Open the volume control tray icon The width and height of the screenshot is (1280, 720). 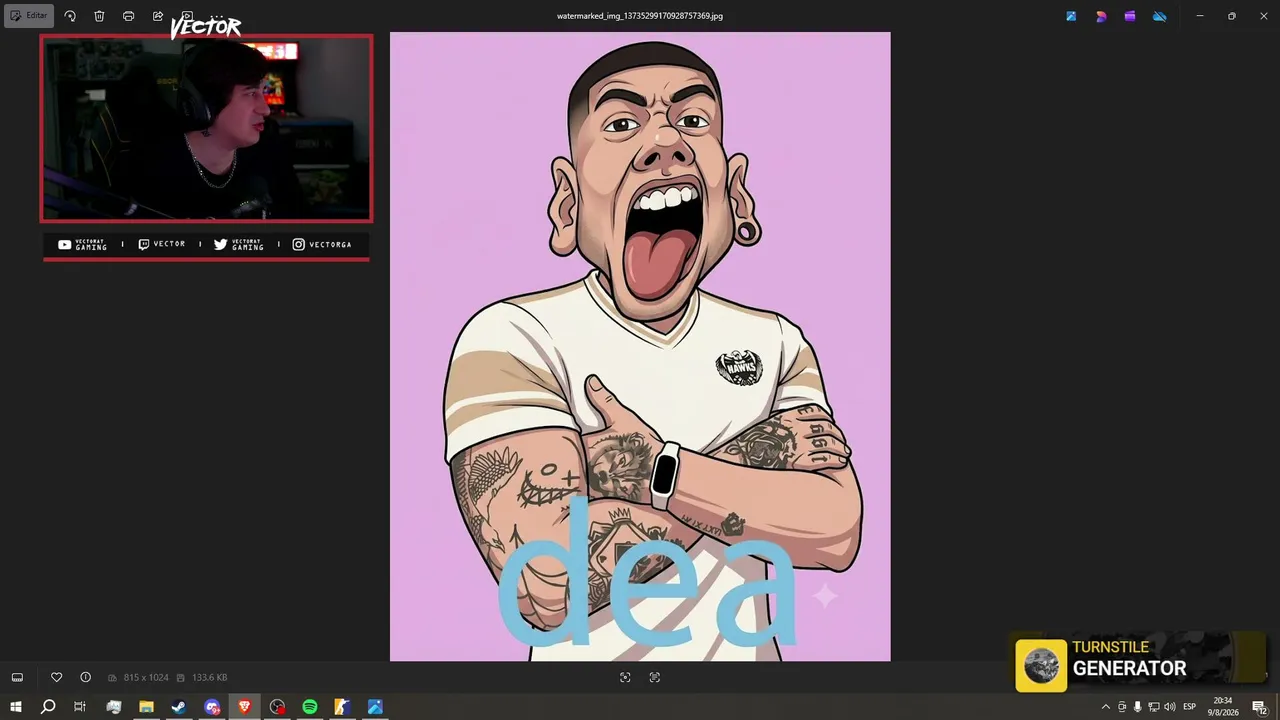coord(1169,707)
